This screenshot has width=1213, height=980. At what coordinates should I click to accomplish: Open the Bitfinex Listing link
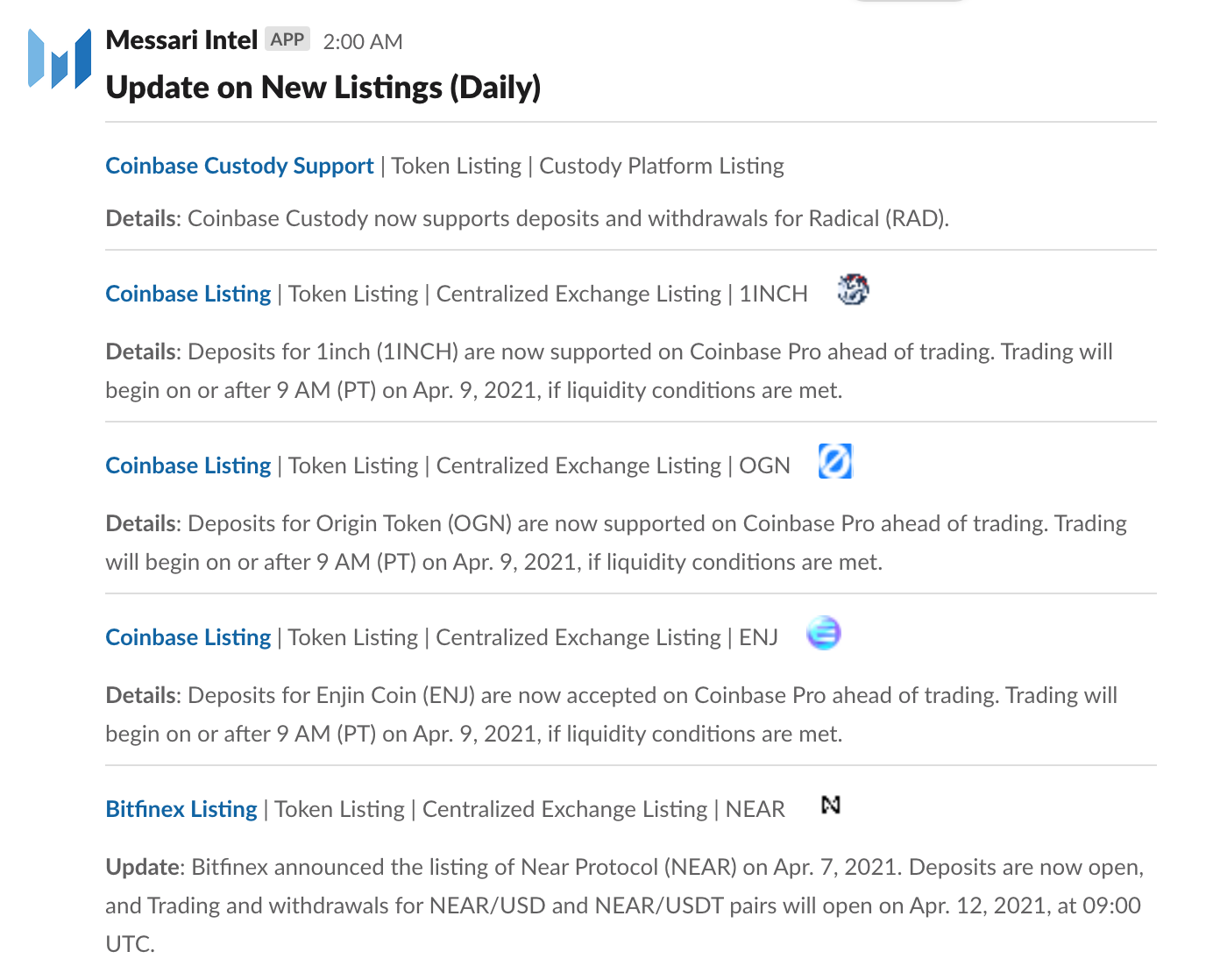181,809
